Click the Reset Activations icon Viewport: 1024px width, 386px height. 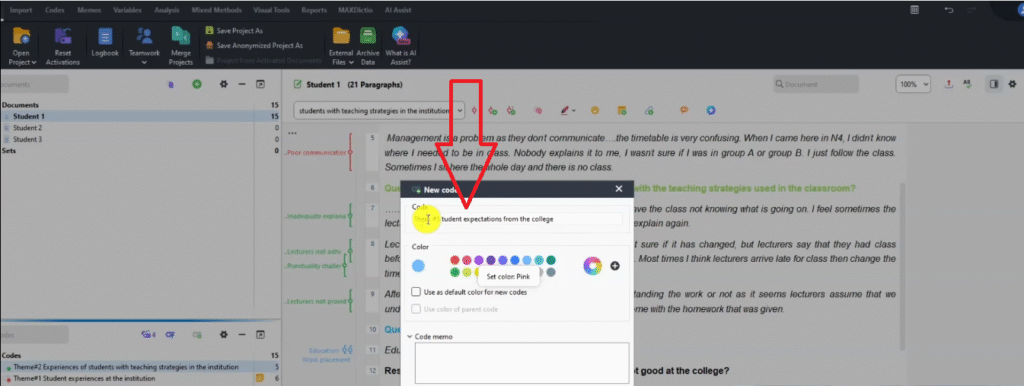point(63,47)
